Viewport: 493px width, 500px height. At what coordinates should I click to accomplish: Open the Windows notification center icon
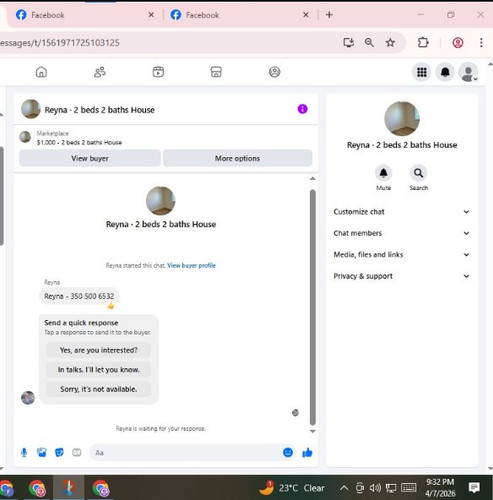[x=474, y=488]
